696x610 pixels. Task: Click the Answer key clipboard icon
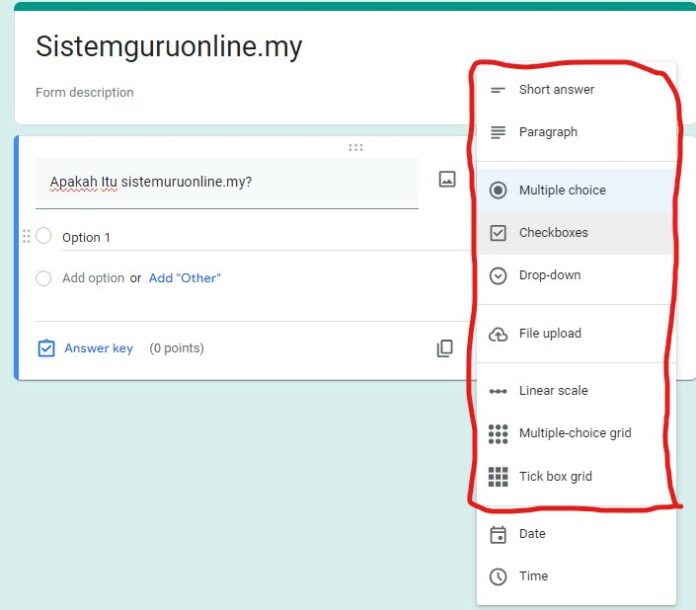46,349
